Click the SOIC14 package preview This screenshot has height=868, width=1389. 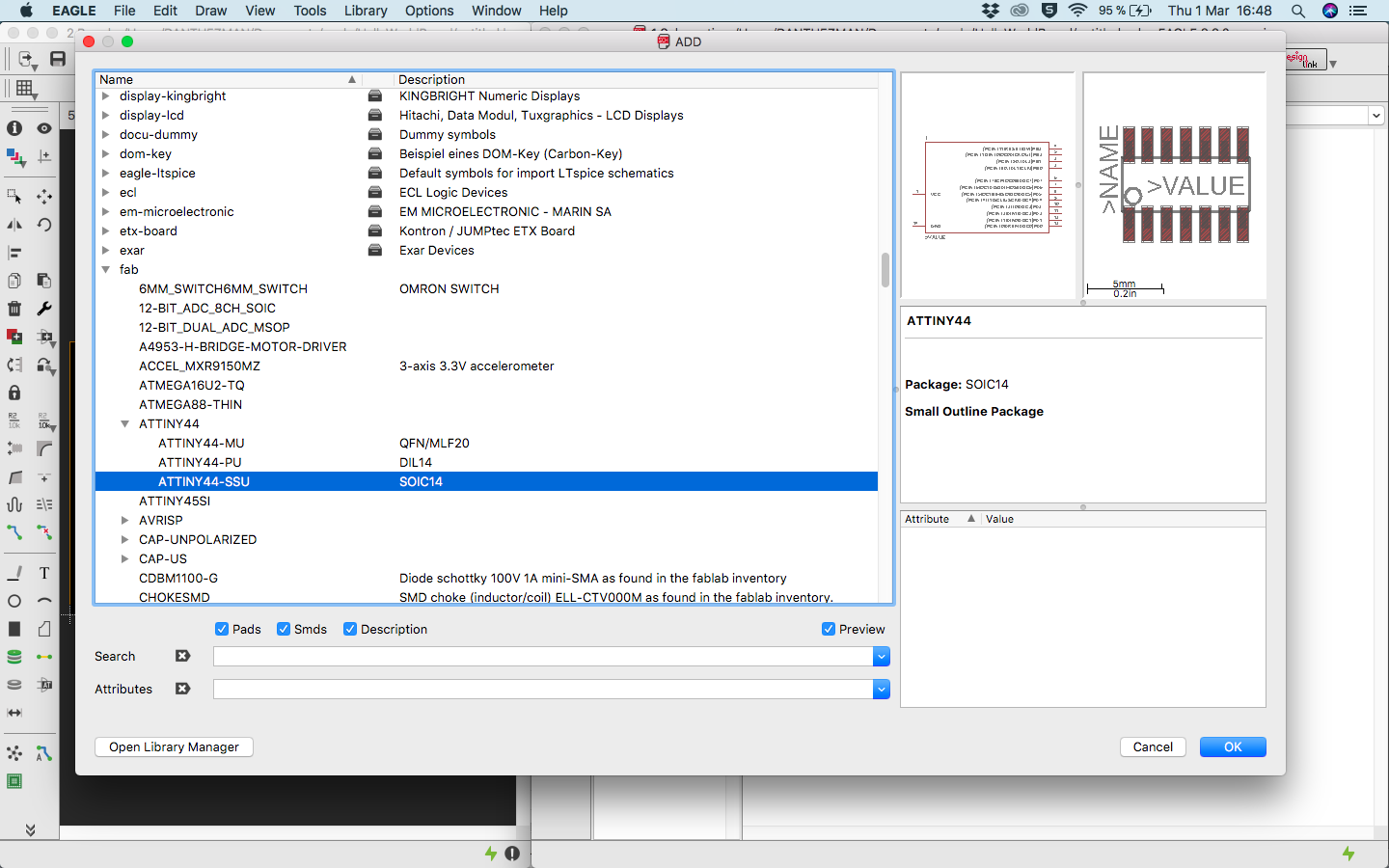click(1175, 185)
